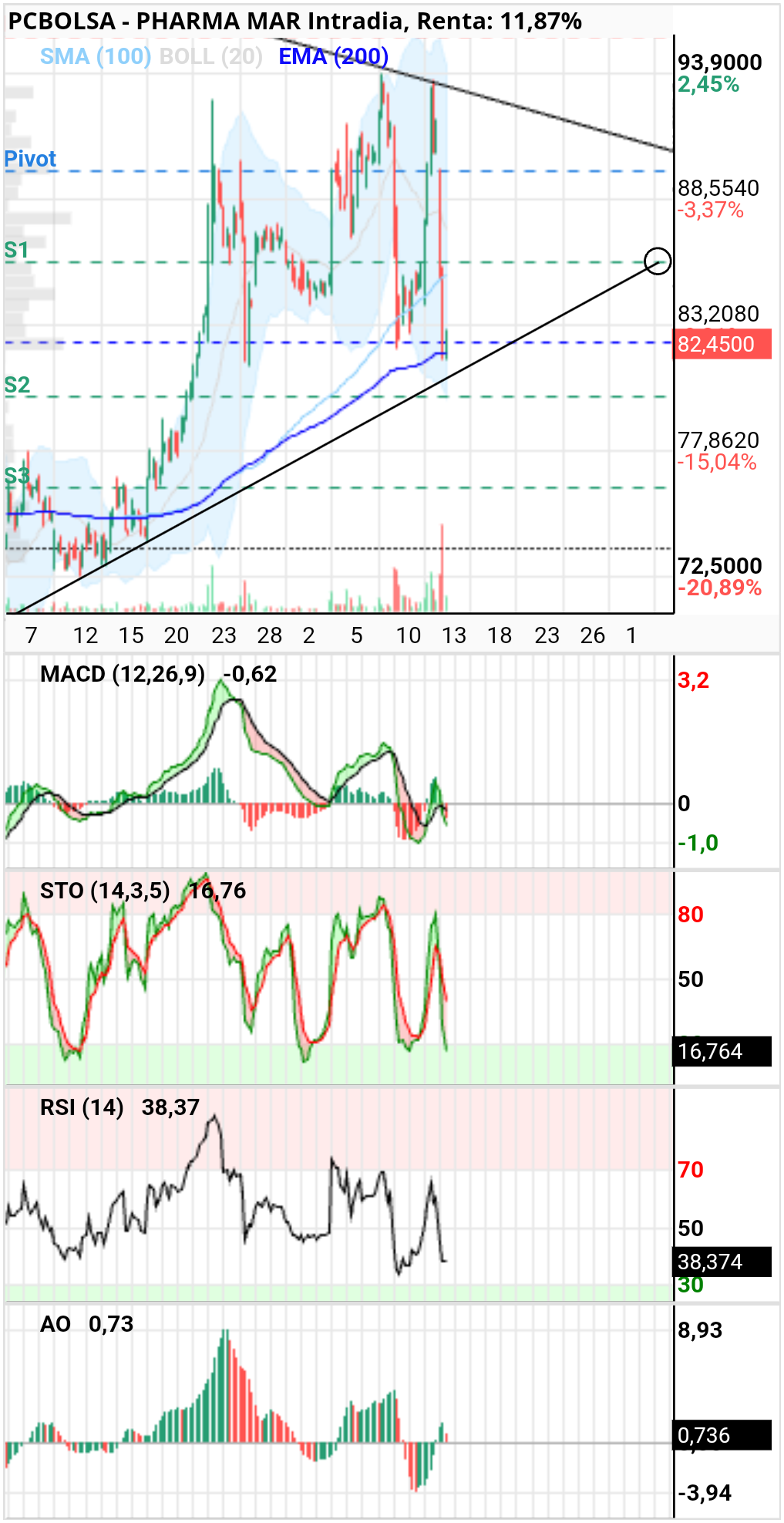
Task: Click the -3,37% percentage label
Action: [x=711, y=210]
